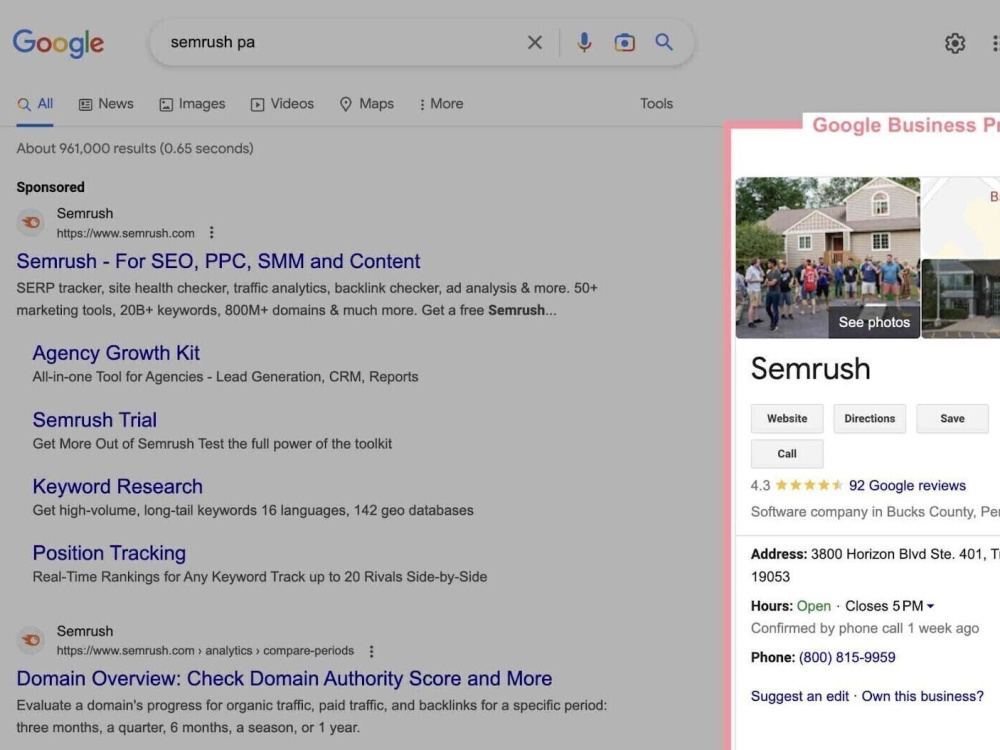Open image search with camera icon
The height and width of the screenshot is (750, 1000).
[x=624, y=43]
